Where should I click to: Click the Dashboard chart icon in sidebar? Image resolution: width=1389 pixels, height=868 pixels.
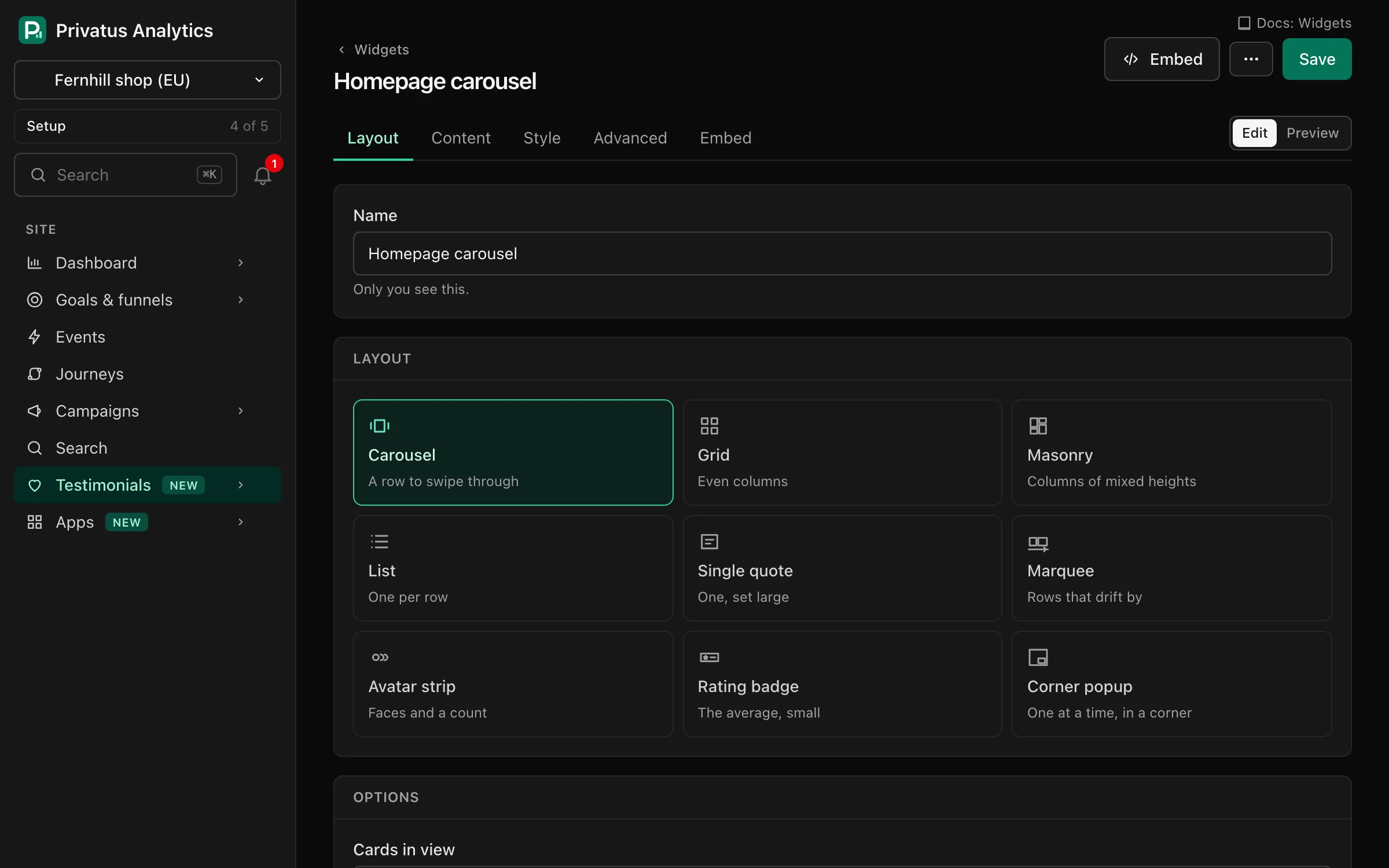click(x=35, y=263)
